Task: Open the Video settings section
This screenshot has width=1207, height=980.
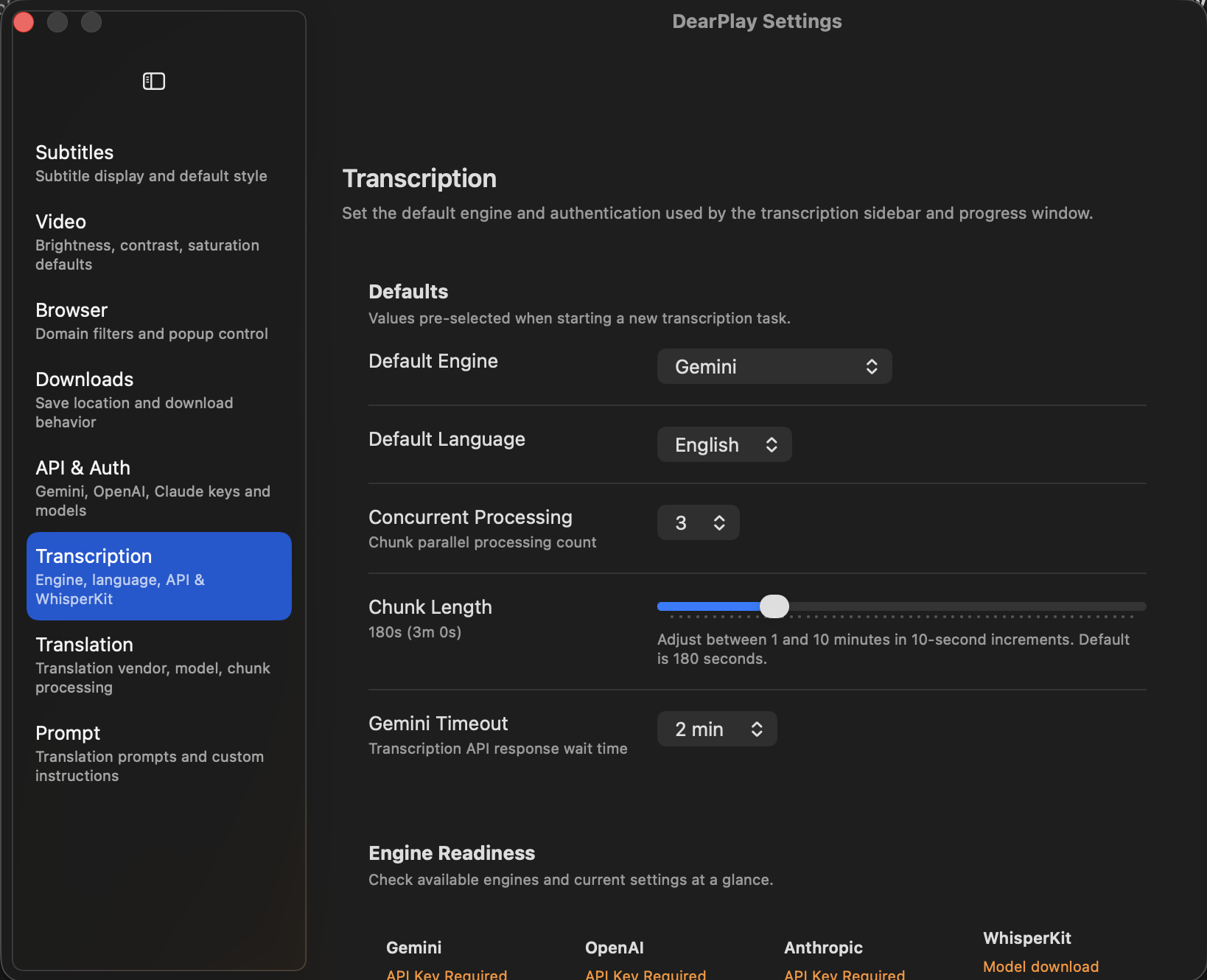Action: pos(159,242)
